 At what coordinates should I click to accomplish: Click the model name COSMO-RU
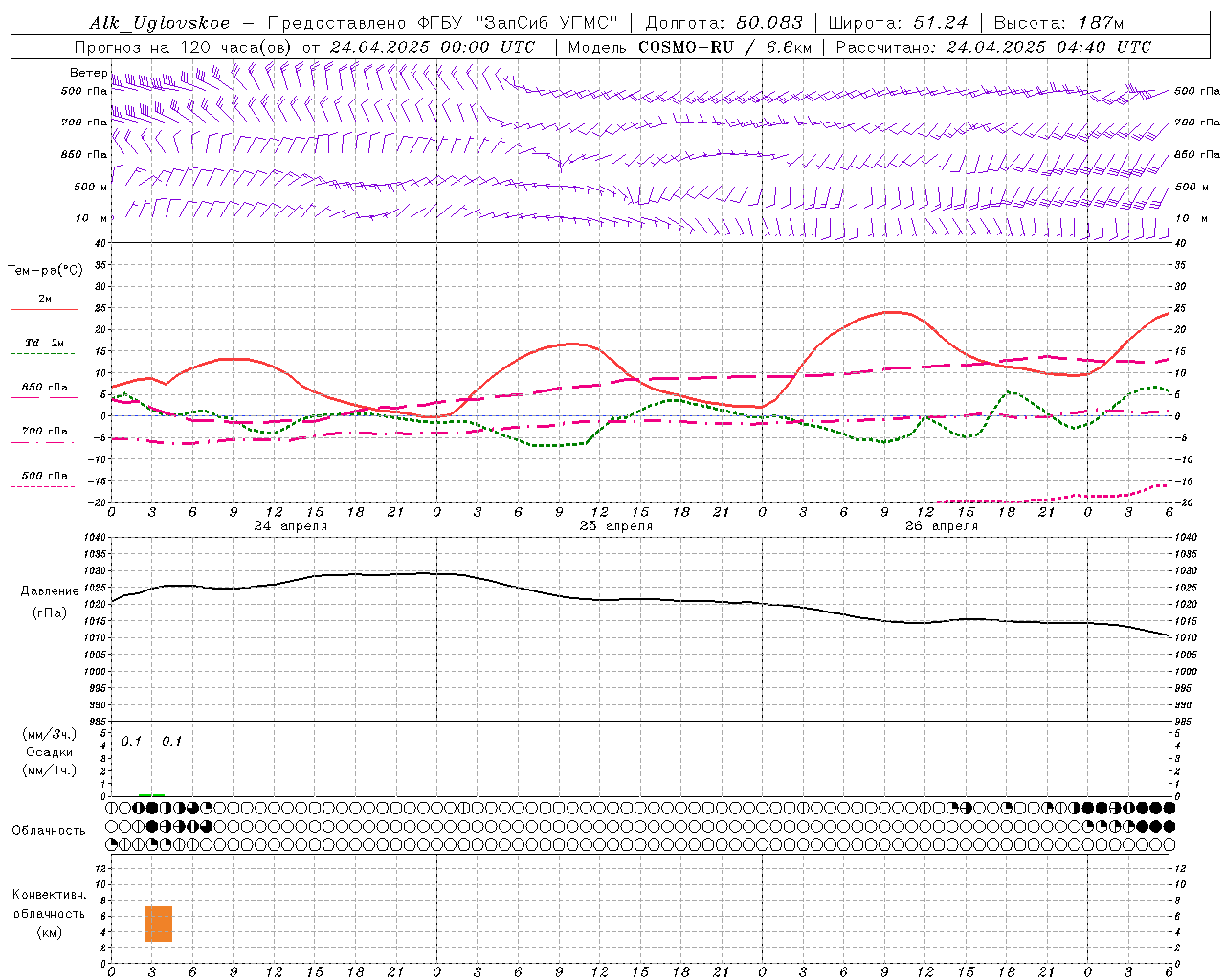(686, 47)
